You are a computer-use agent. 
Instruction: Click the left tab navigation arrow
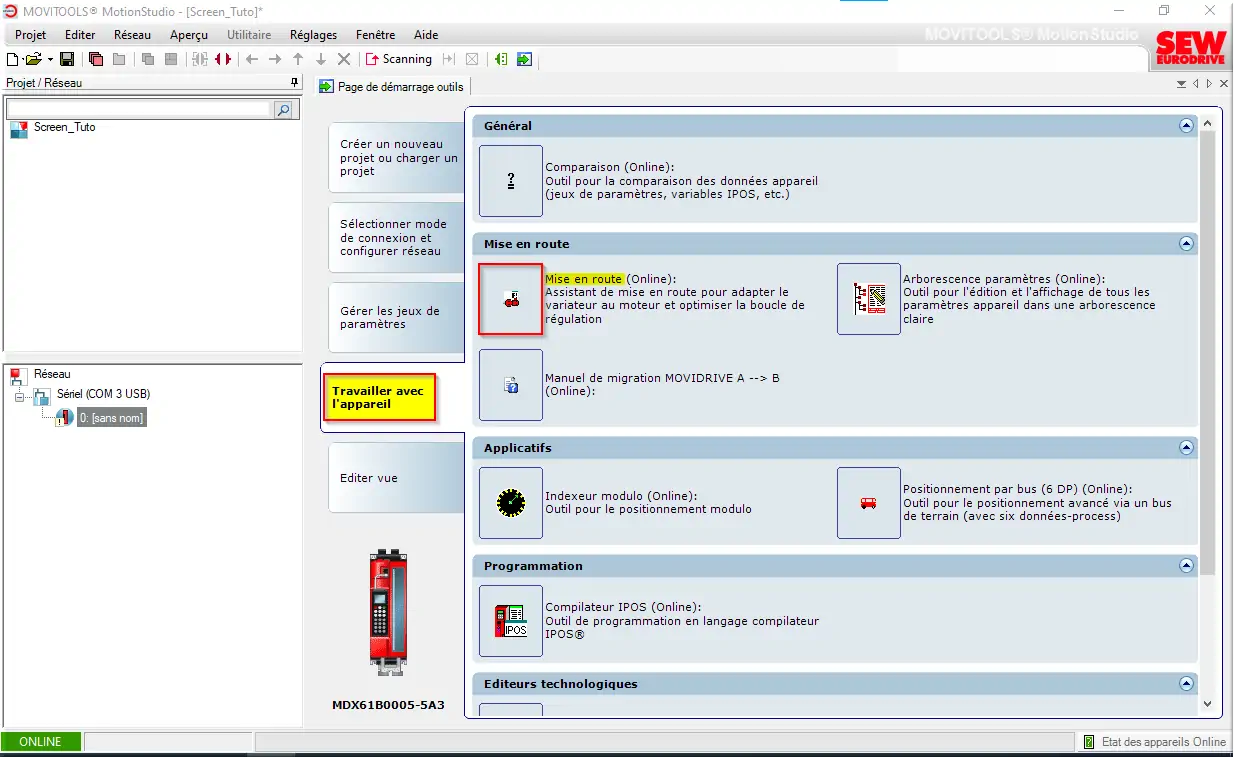tap(1196, 84)
